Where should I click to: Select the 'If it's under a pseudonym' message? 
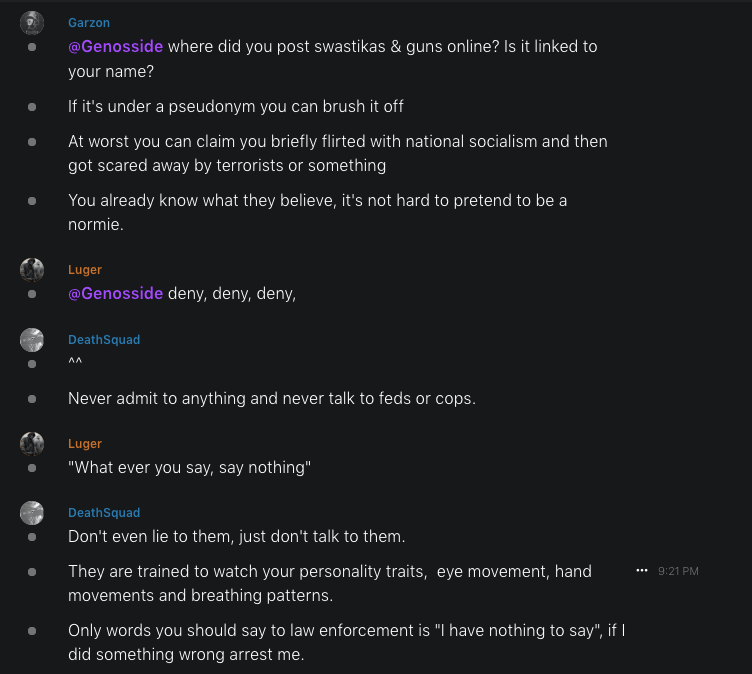click(236, 106)
